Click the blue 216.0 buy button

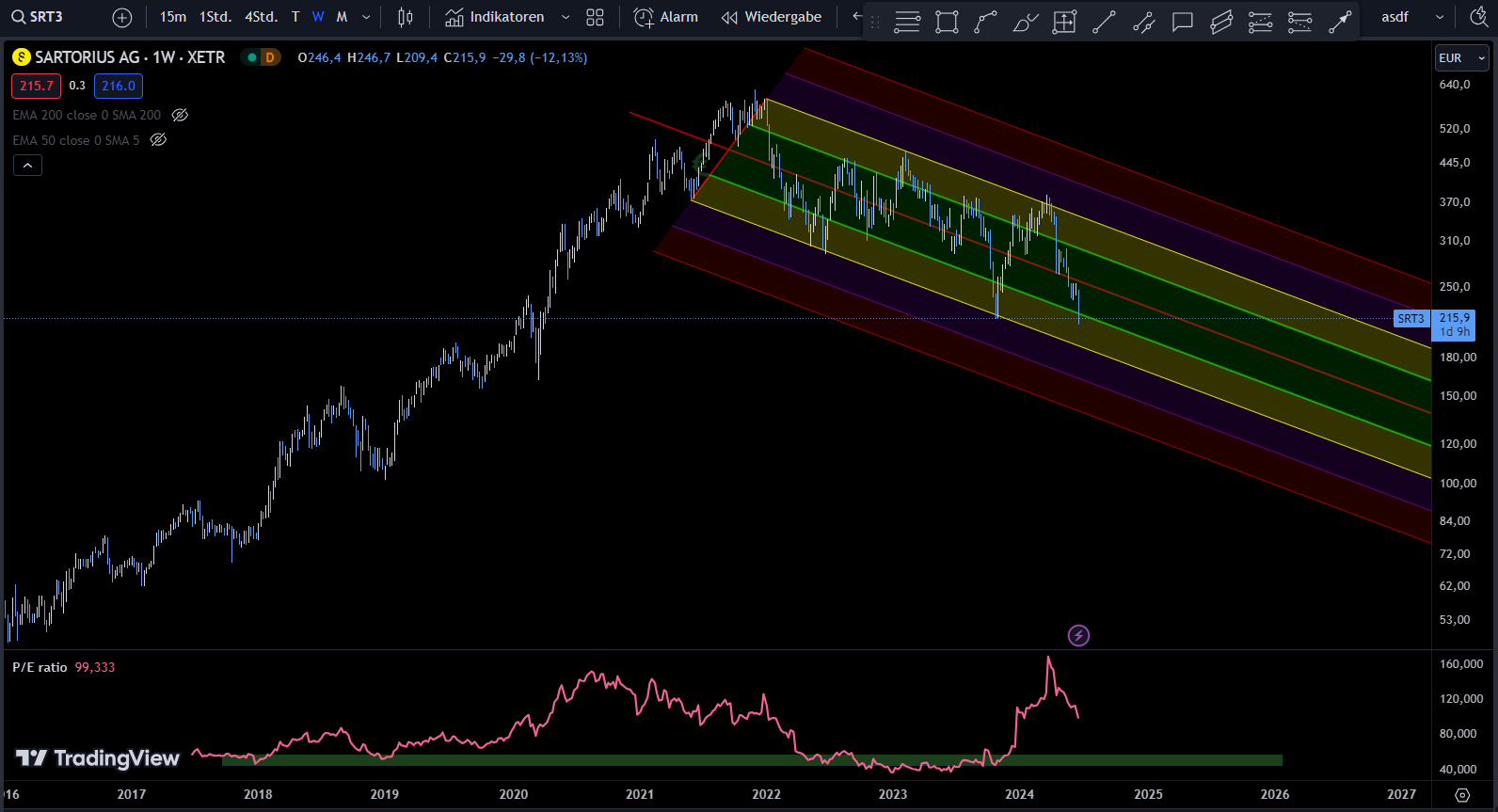click(119, 86)
